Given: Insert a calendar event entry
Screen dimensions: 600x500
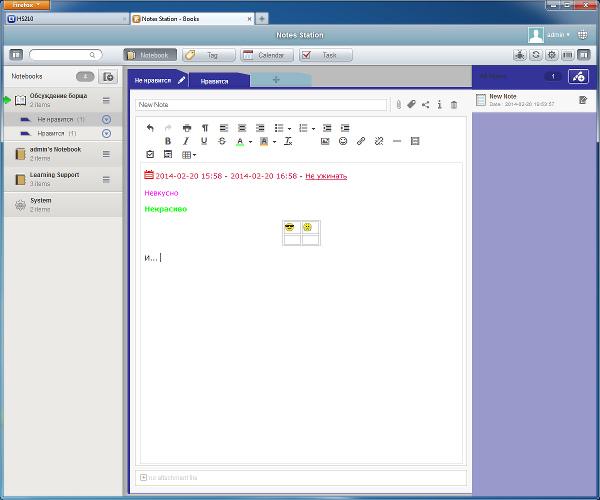Looking at the screenshot, I should coord(168,155).
